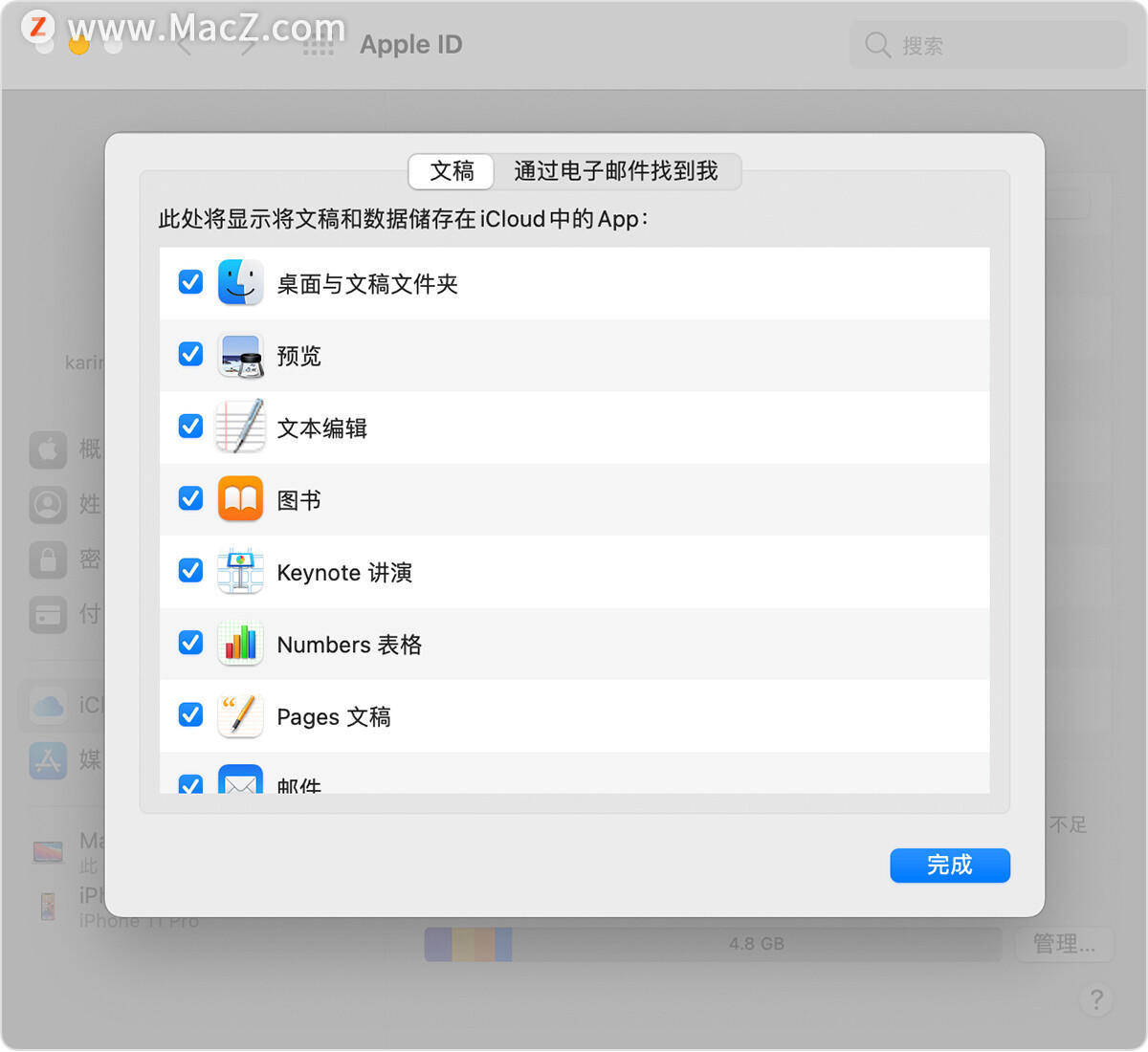Toggle the 文本编辑 checkbox
1148x1052 pixels.
click(191, 427)
